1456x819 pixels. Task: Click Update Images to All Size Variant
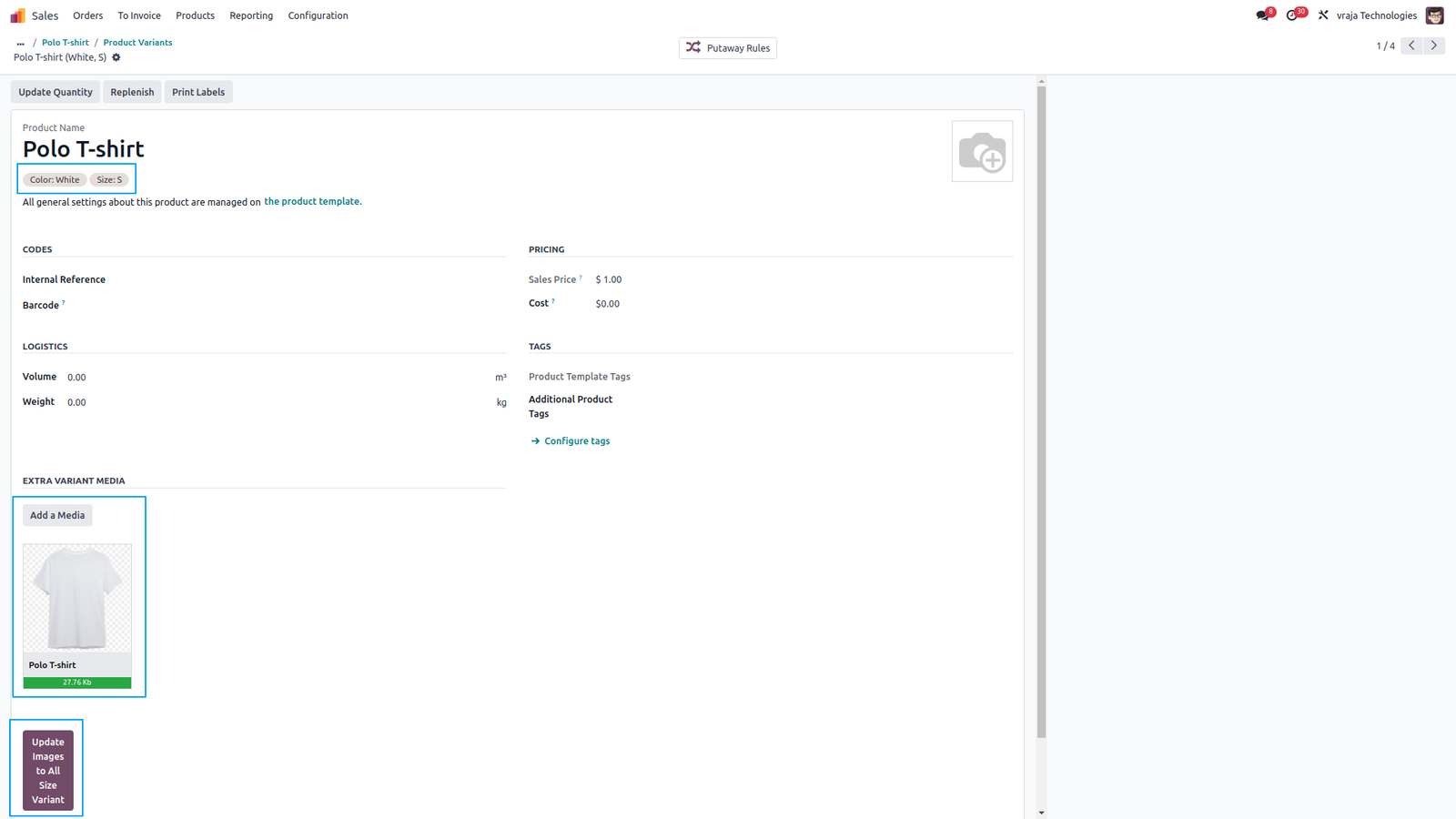click(48, 771)
